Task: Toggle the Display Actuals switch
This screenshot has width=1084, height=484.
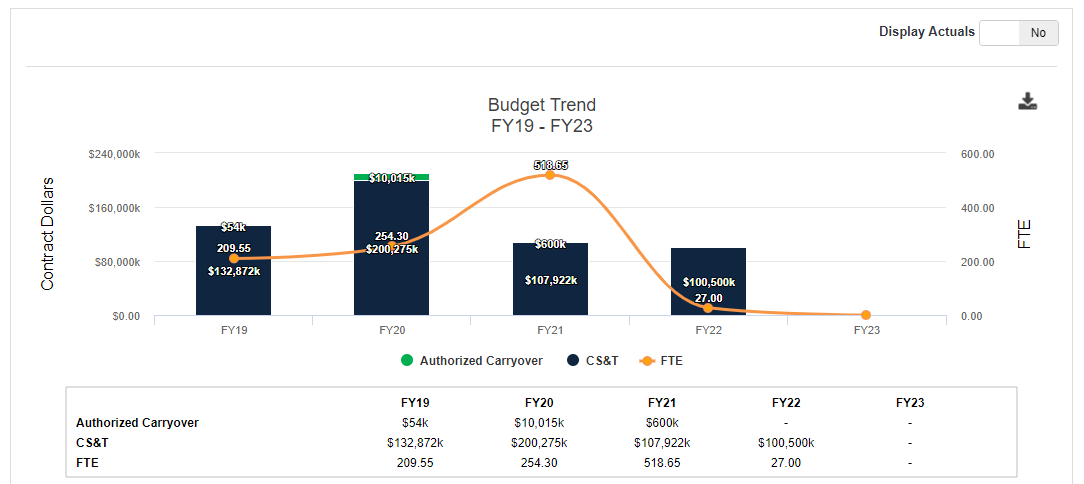Action: pyautogui.click(x=1018, y=32)
